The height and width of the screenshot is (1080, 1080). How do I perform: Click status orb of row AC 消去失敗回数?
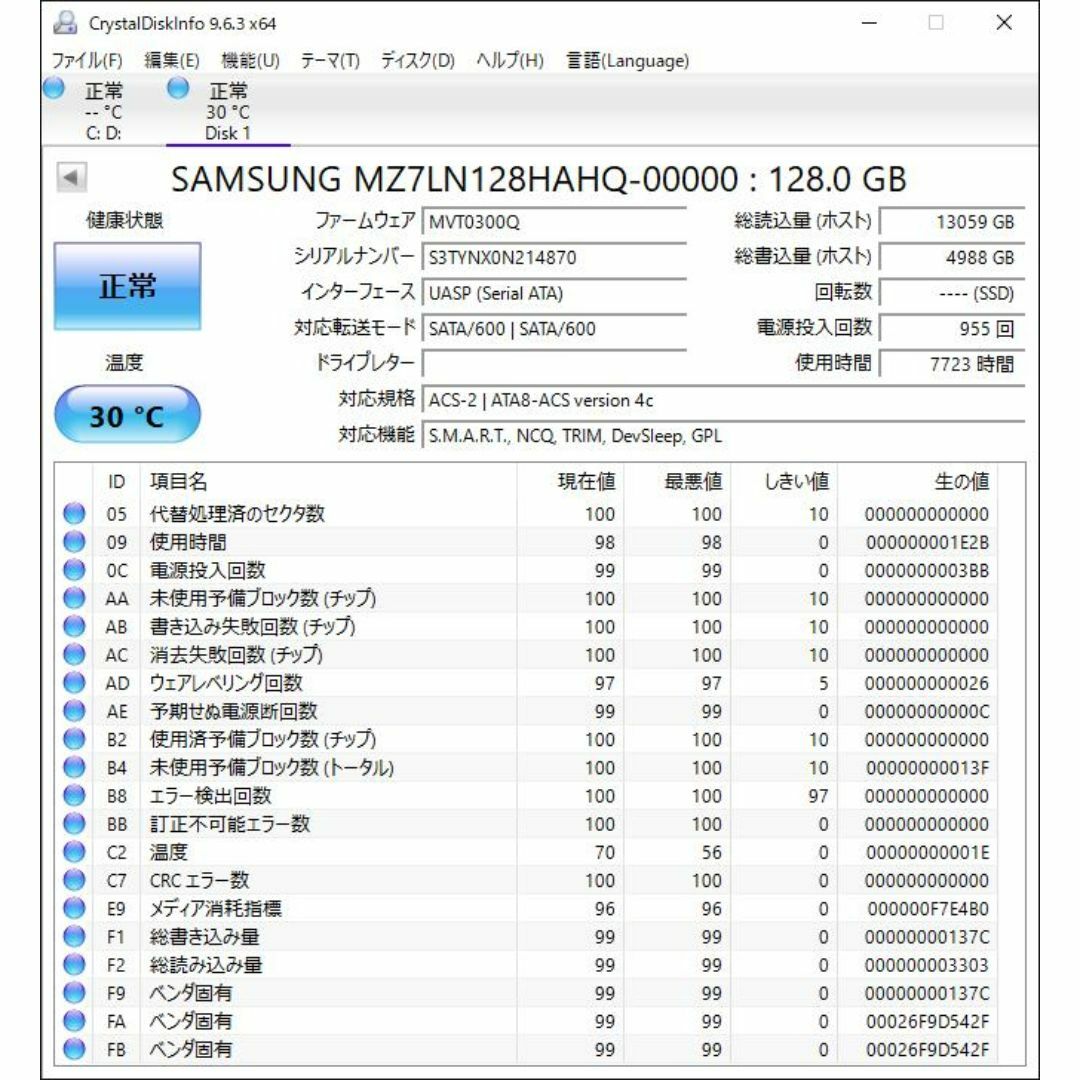(74, 655)
